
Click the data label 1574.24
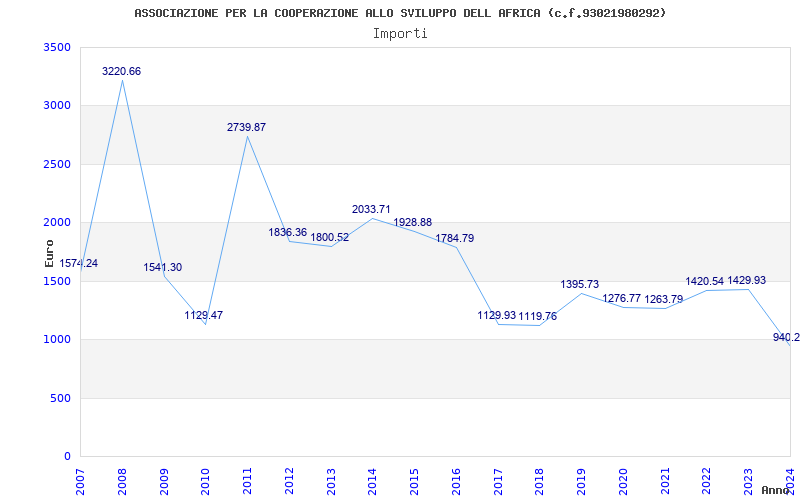point(79,264)
